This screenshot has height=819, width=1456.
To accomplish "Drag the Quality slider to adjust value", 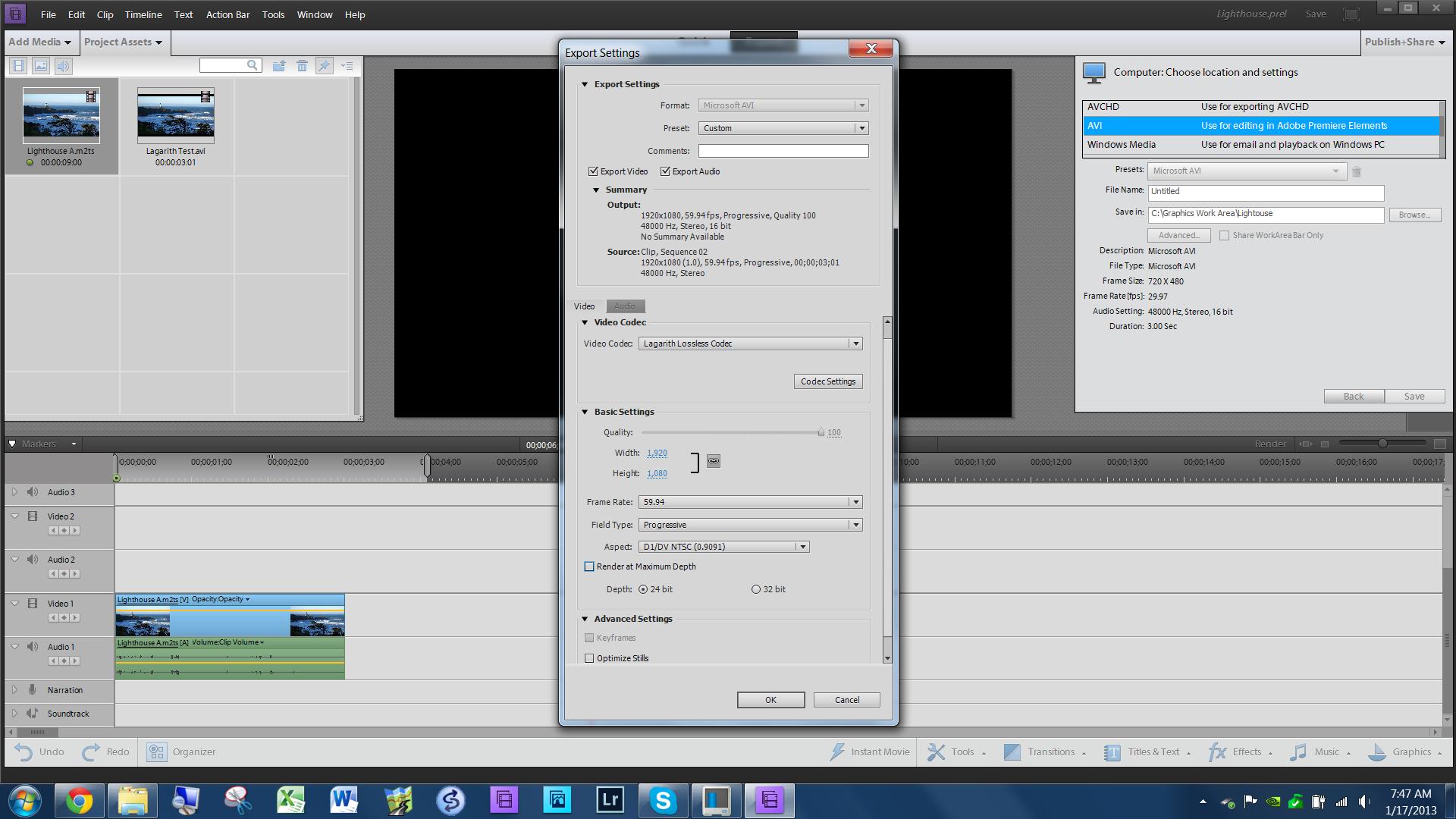I will (x=818, y=432).
